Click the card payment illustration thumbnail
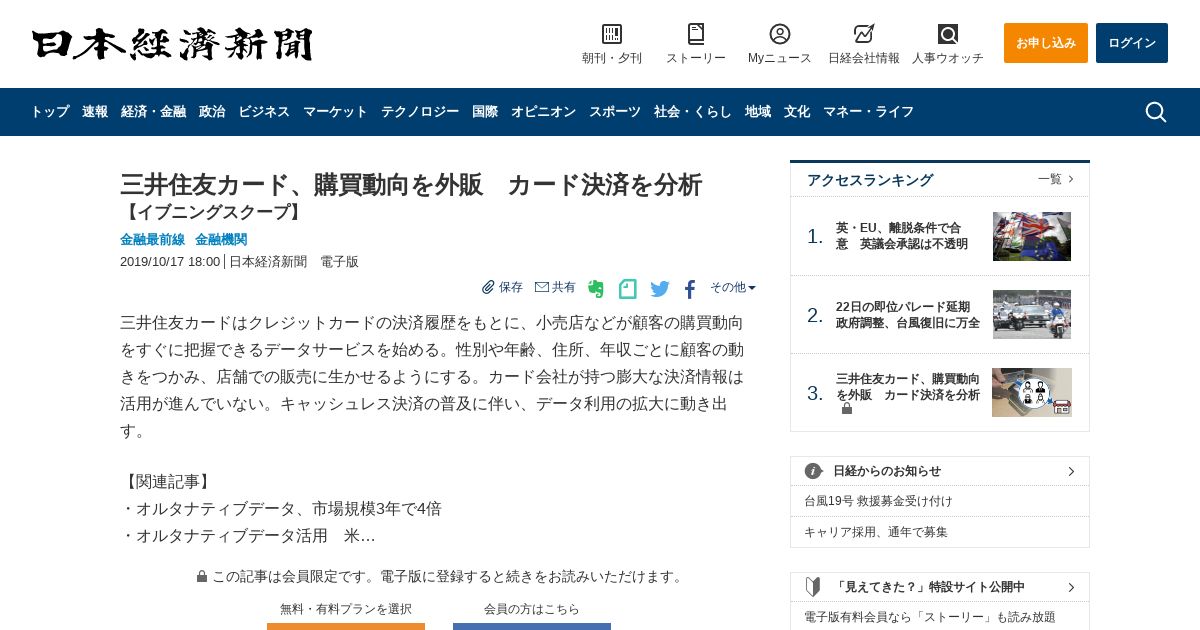This screenshot has width=1200, height=630. point(1032,392)
